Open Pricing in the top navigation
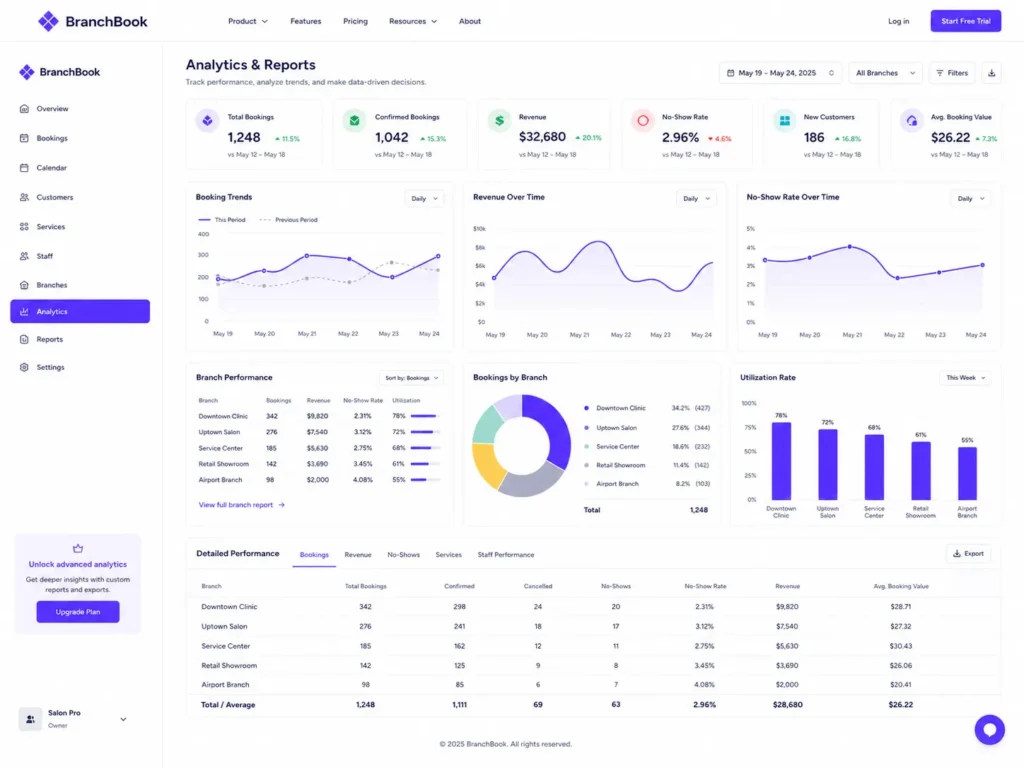Viewport: 1024px width, 768px height. click(x=355, y=22)
